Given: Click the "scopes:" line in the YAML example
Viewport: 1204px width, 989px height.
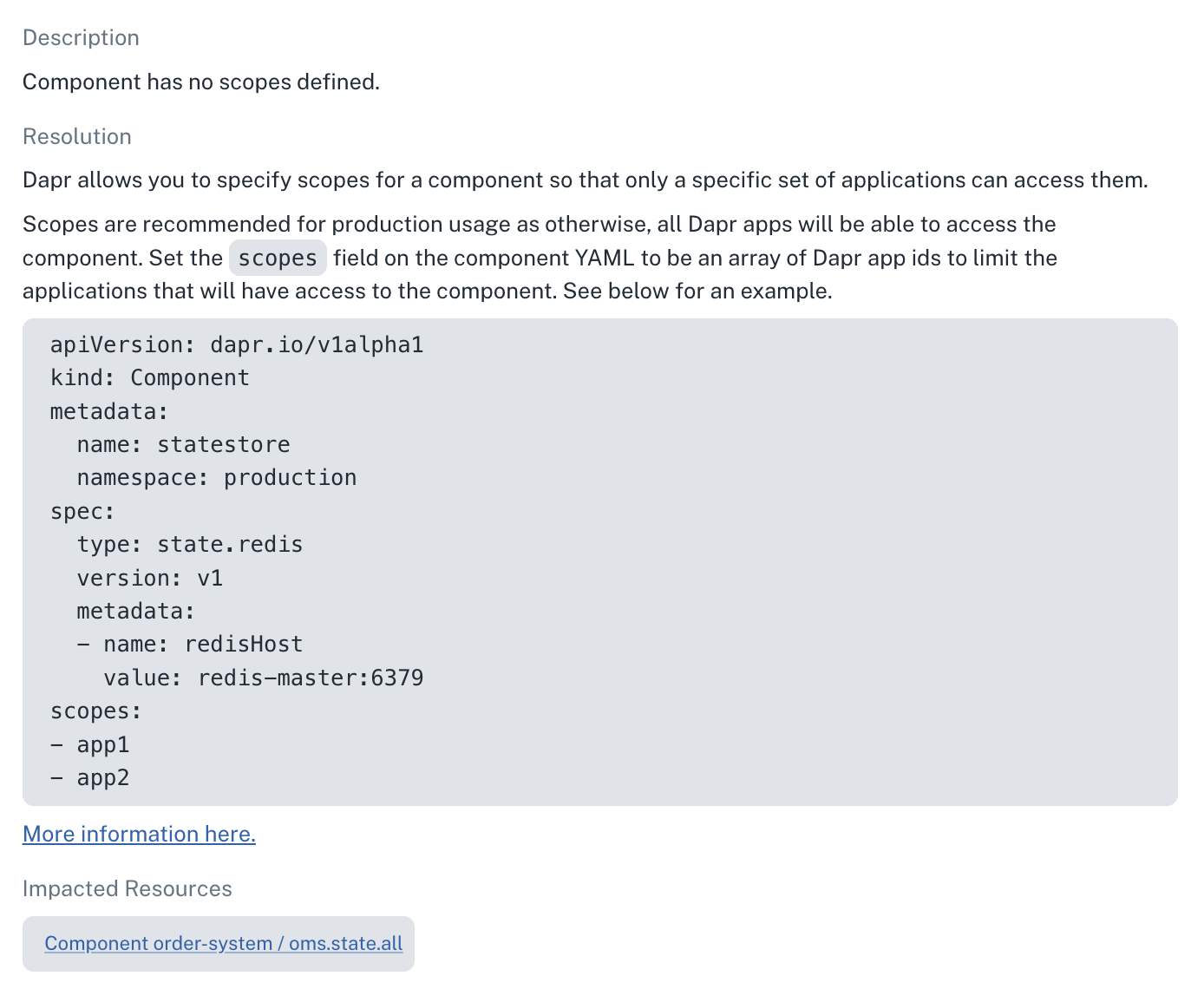Looking at the screenshot, I should click(96, 711).
